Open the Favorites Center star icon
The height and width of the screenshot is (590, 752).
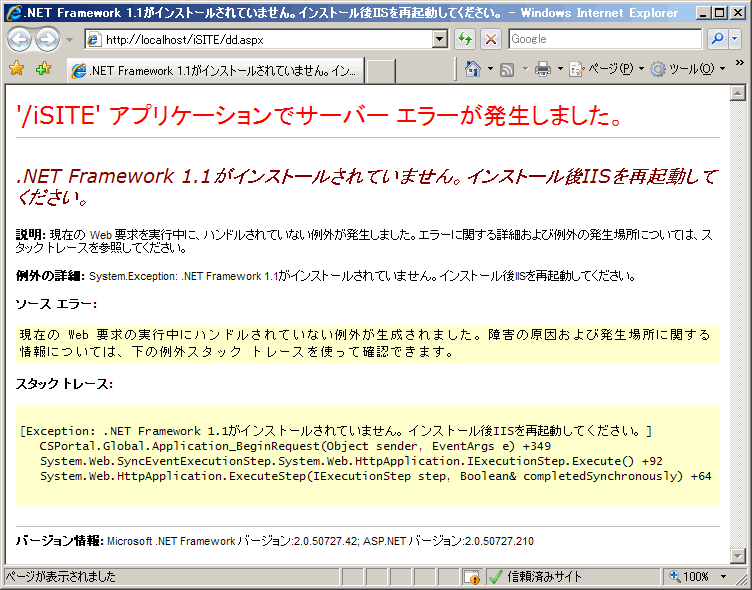pyautogui.click(x=16, y=69)
